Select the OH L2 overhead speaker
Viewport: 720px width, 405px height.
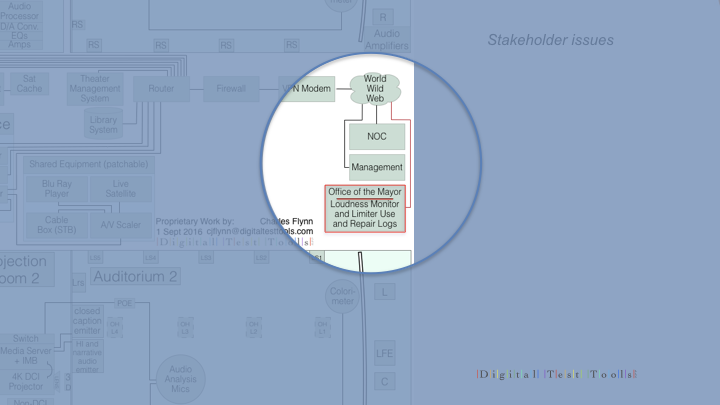point(254,328)
